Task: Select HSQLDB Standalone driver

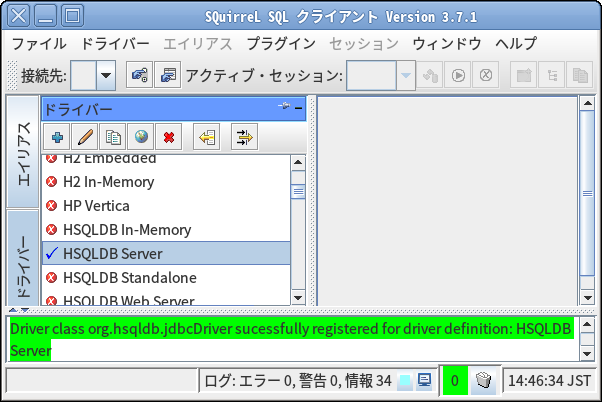Action: [x=166, y=278]
